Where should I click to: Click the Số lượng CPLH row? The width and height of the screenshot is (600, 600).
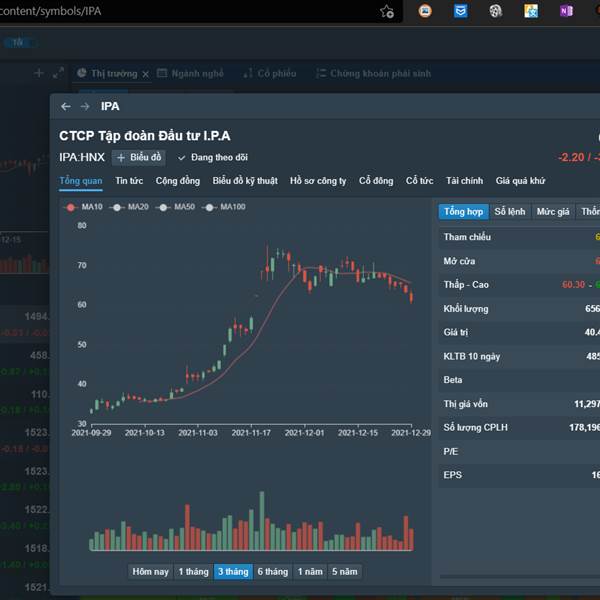(519, 427)
